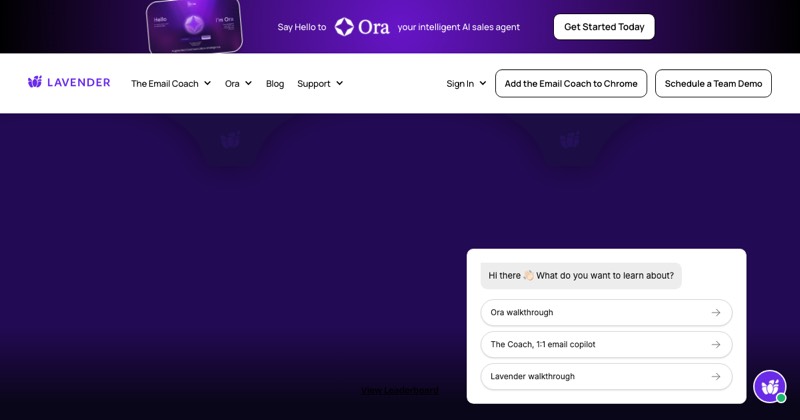Select the Lavender walkthrough chat option

coord(606,377)
